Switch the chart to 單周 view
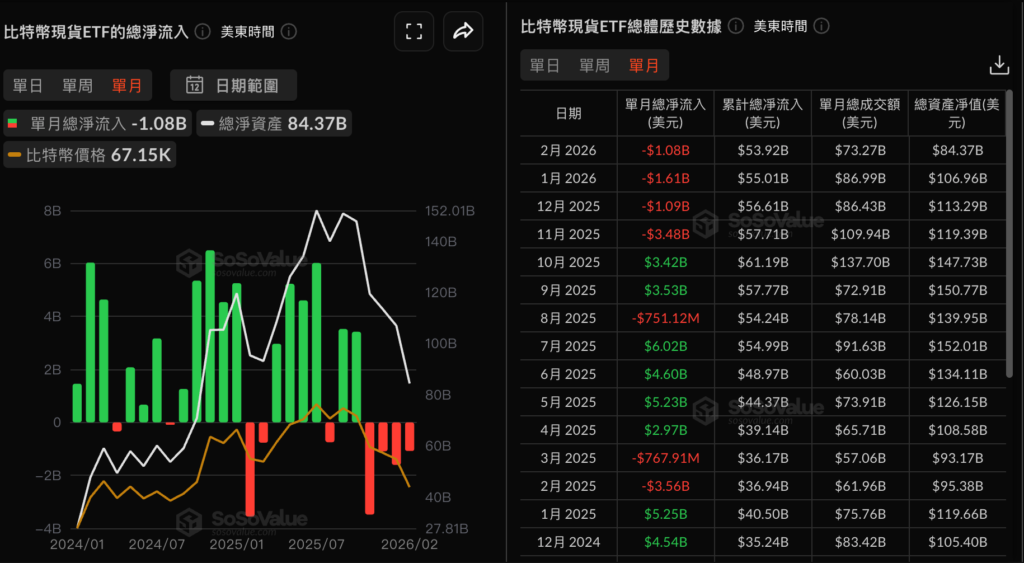The image size is (1024, 563). click(78, 85)
